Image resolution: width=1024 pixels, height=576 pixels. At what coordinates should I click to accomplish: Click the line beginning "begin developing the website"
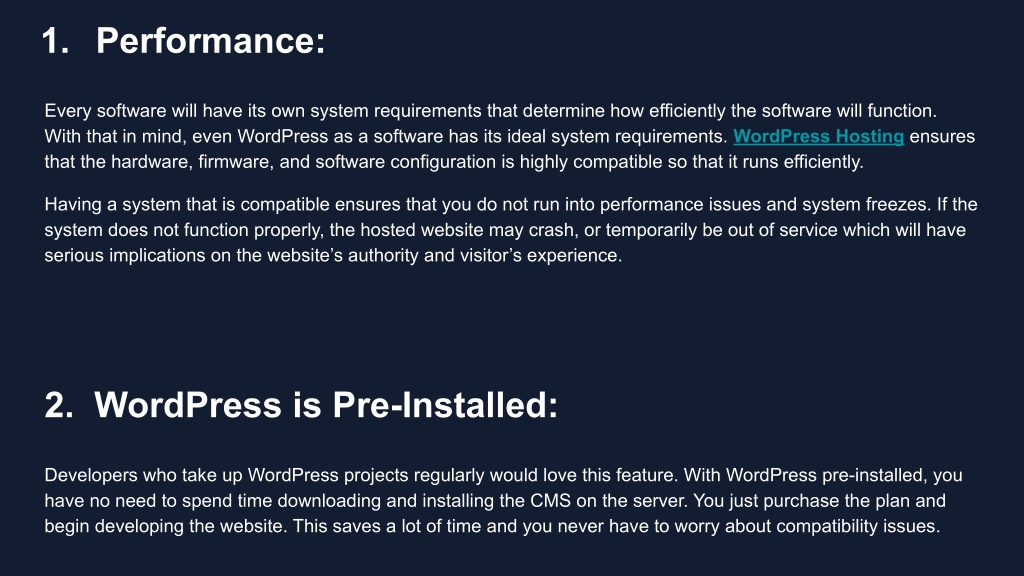pyautogui.click(x=492, y=526)
